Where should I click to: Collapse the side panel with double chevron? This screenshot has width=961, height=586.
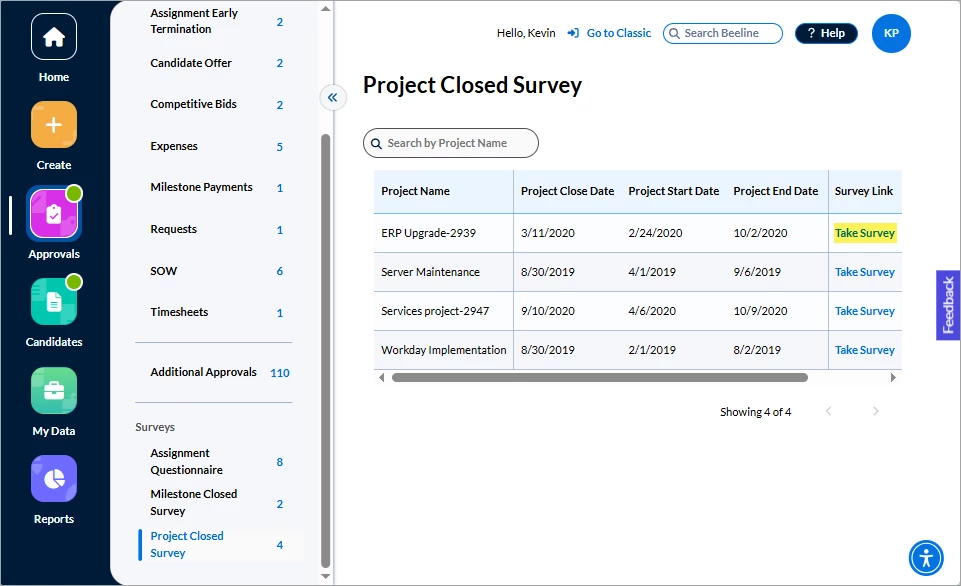(x=333, y=97)
